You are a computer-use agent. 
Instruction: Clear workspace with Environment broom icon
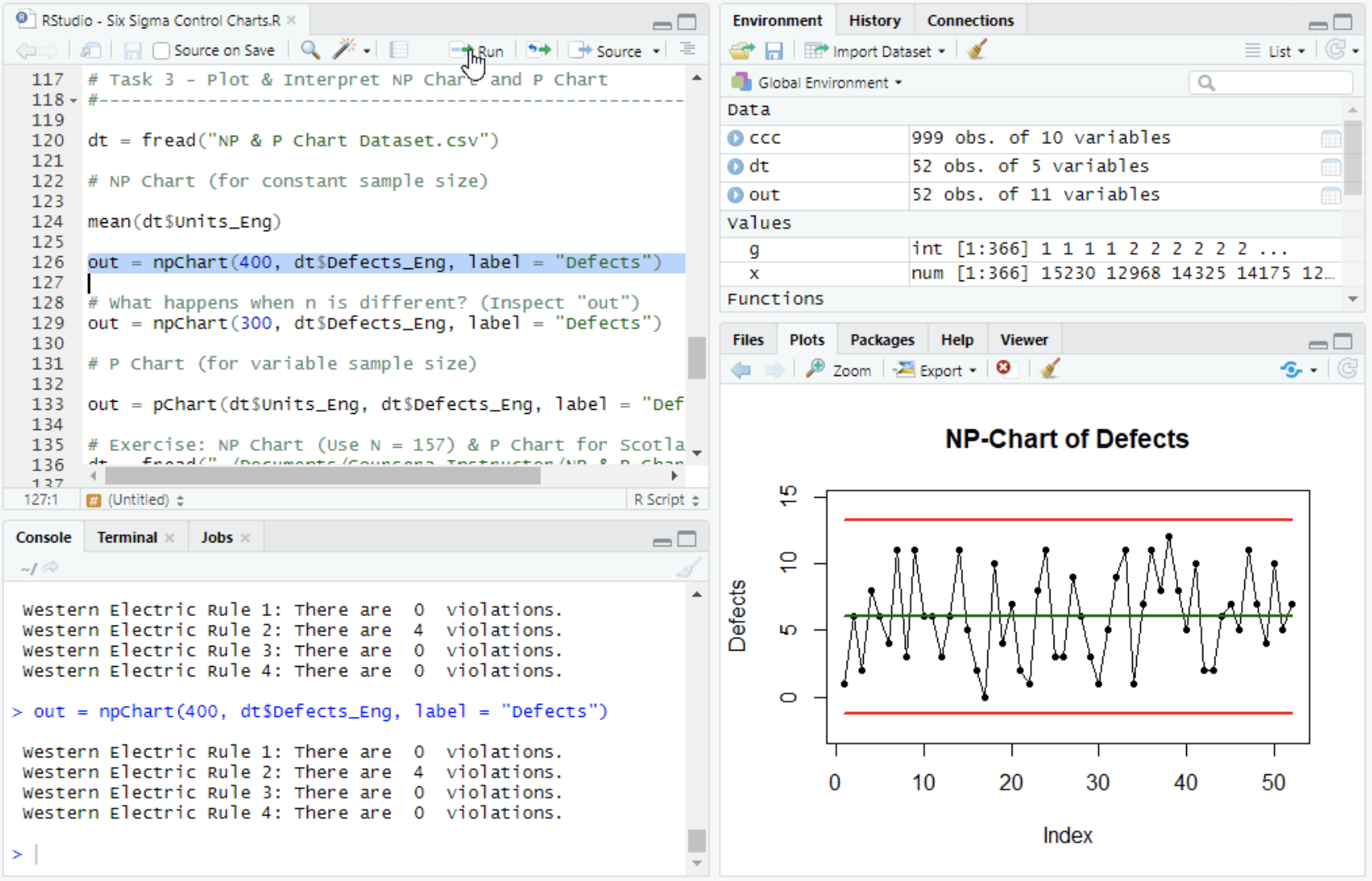point(977,51)
